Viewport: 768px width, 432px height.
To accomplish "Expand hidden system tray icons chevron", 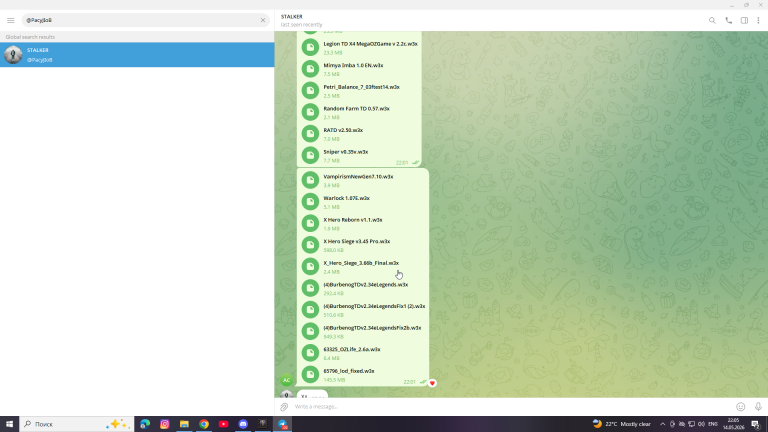I will pyautogui.click(x=663, y=424).
